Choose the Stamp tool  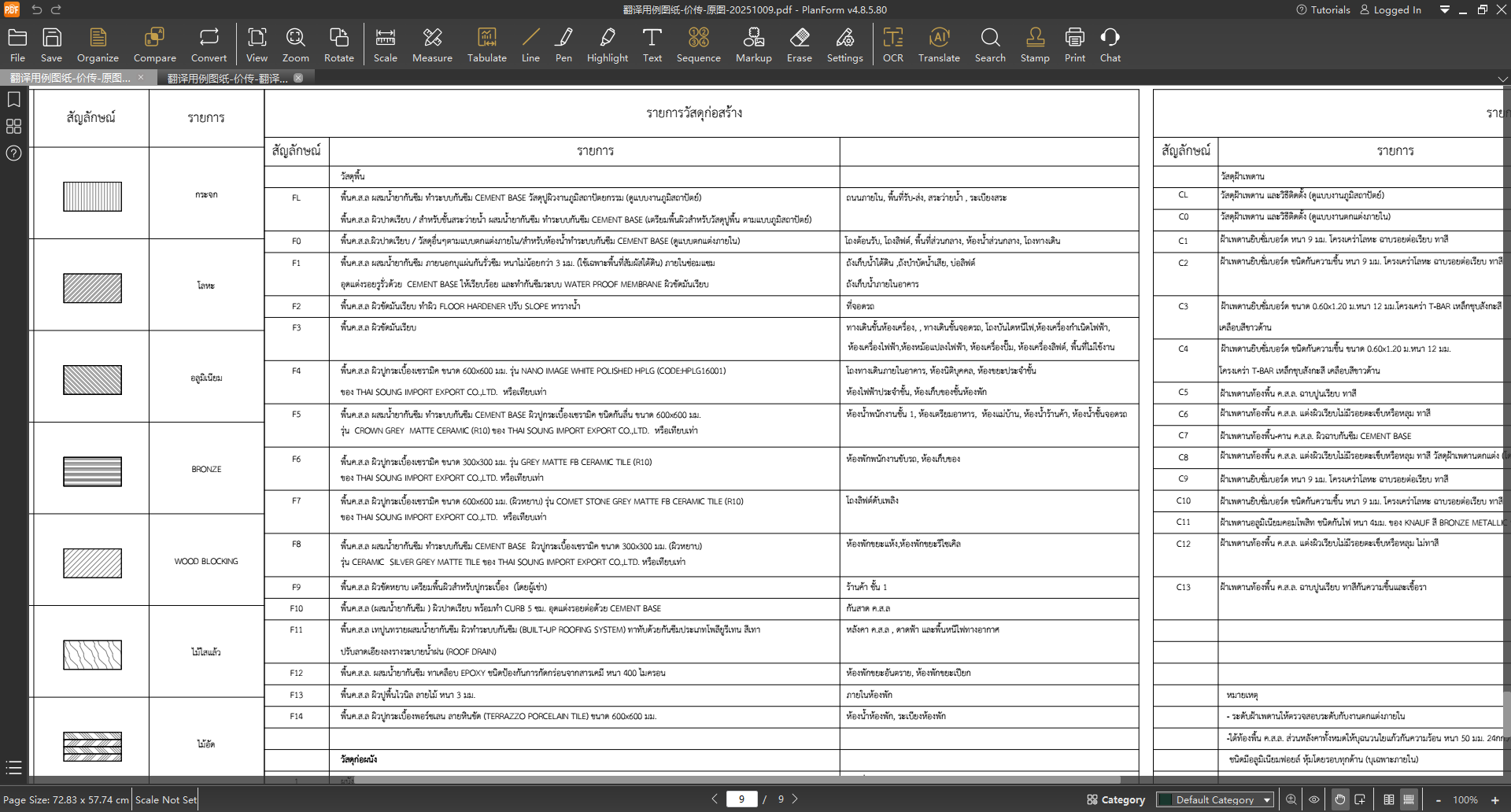(x=1034, y=45)
